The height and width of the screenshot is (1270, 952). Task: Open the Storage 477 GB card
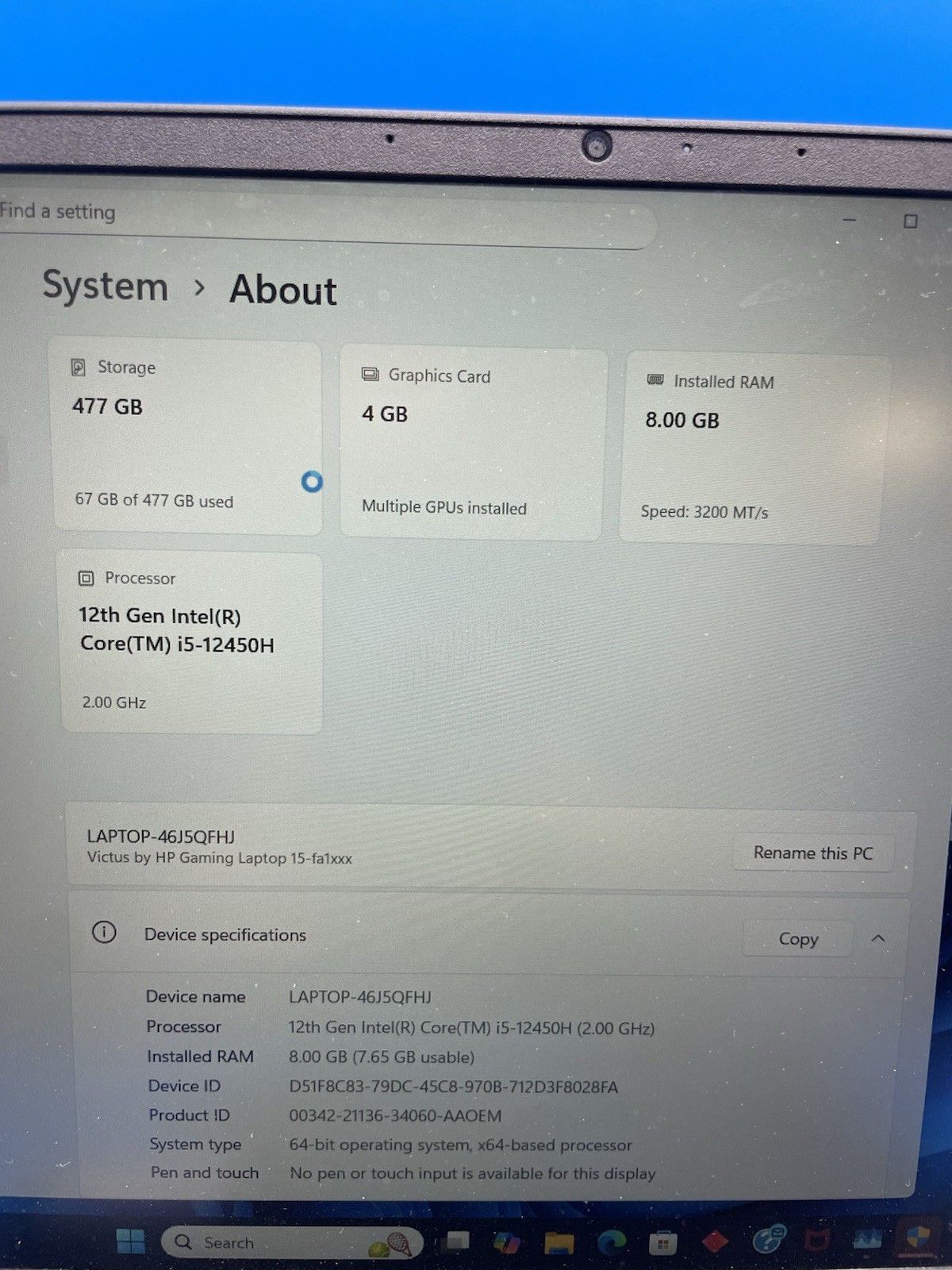tap(187, 437)
